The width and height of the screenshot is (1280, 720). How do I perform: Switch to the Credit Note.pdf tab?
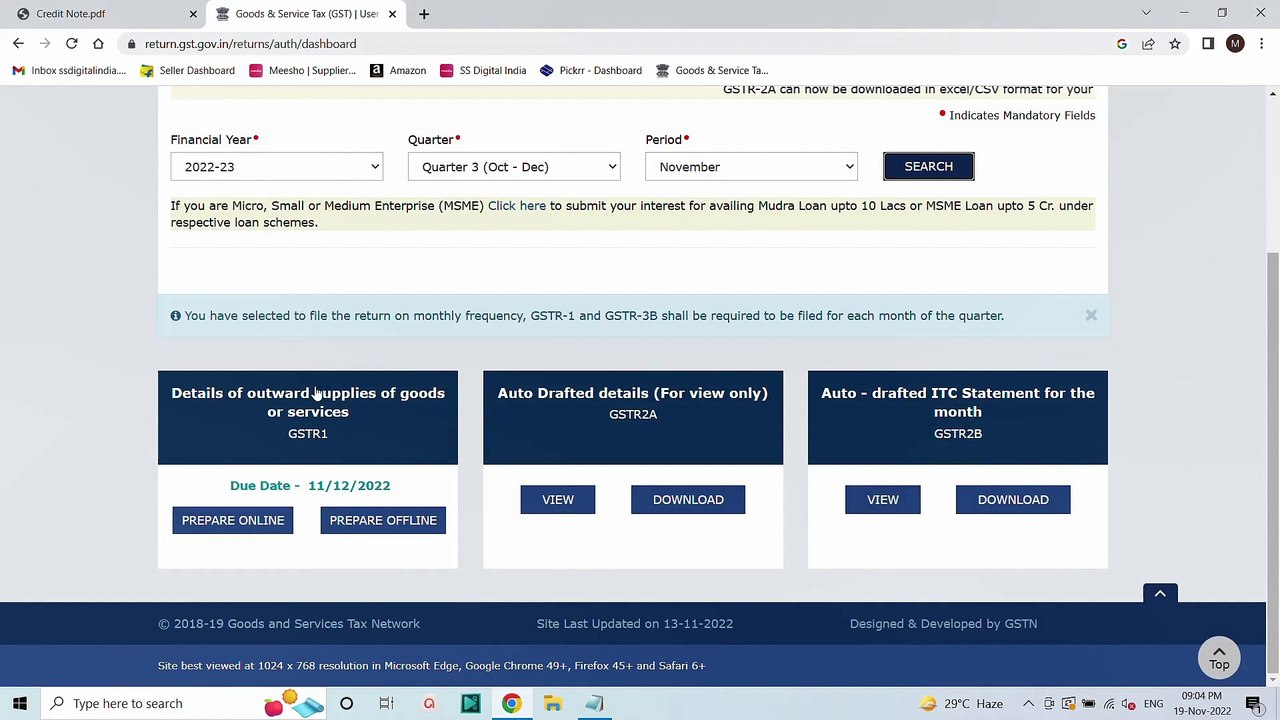coord(103,14)
